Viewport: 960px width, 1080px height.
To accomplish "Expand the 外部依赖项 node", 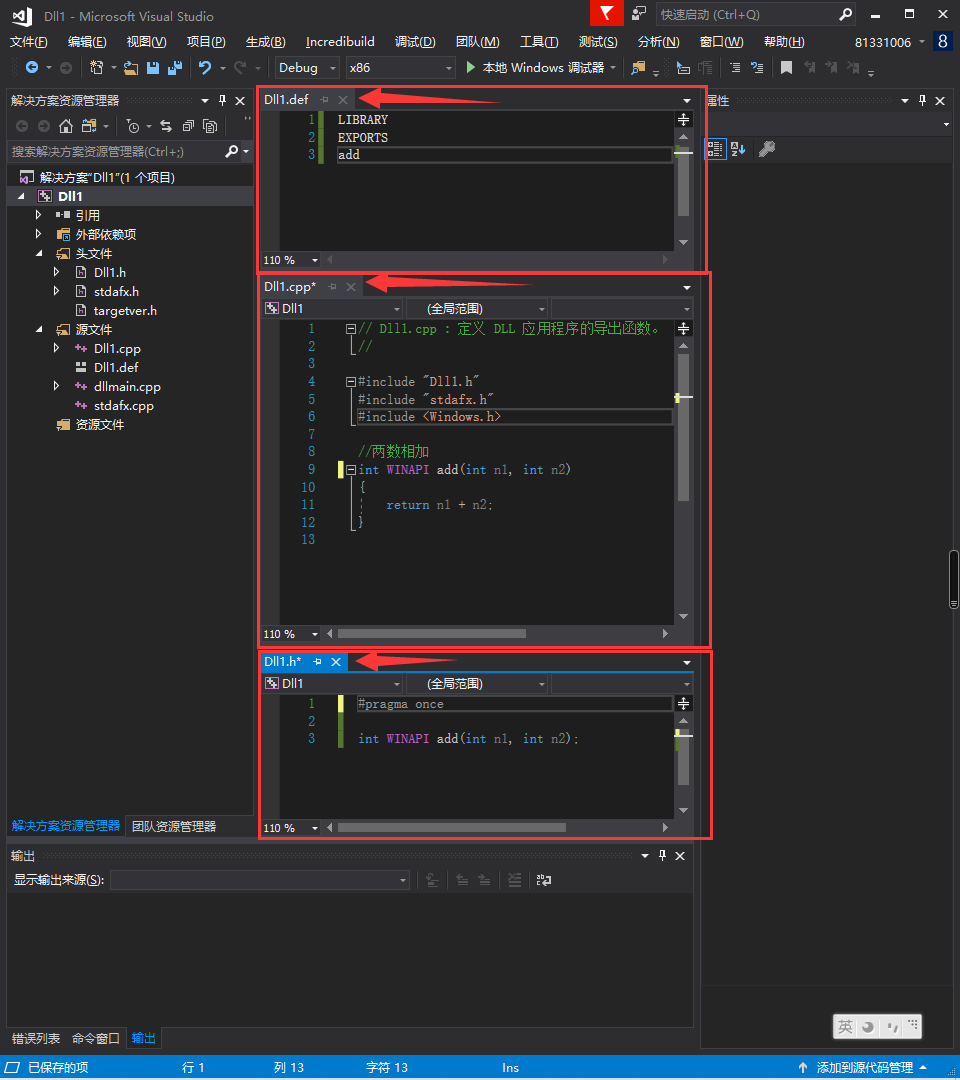I will 39,234.
